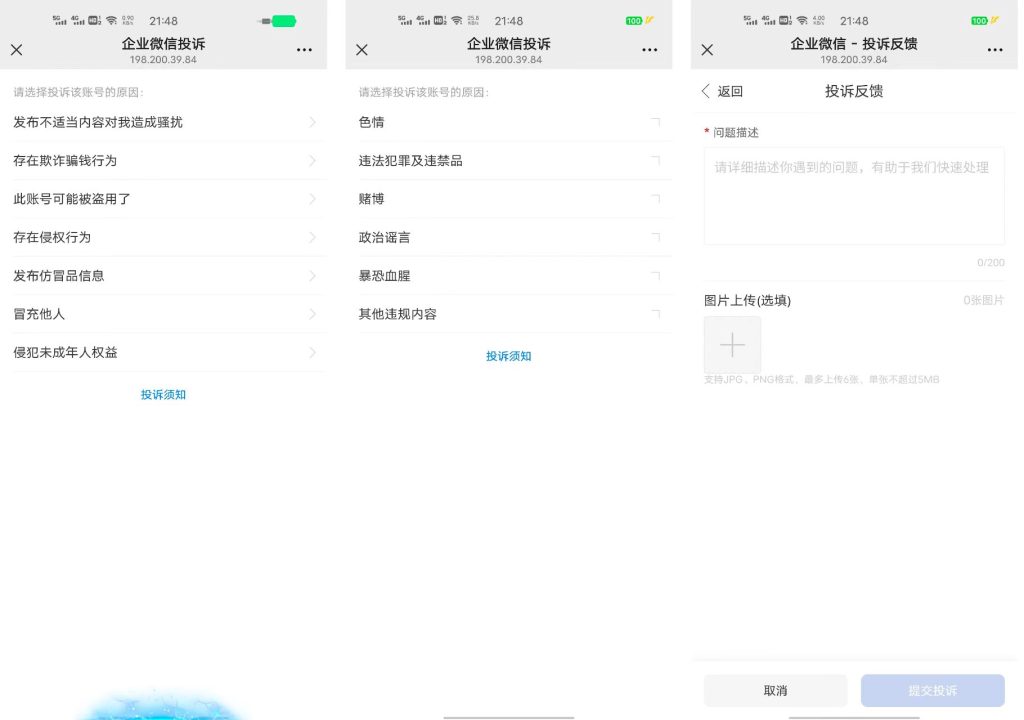Open the 投诉须知 link on the middle page
Viewport: 1024px width, 720px height.
(x=509, y=355)
